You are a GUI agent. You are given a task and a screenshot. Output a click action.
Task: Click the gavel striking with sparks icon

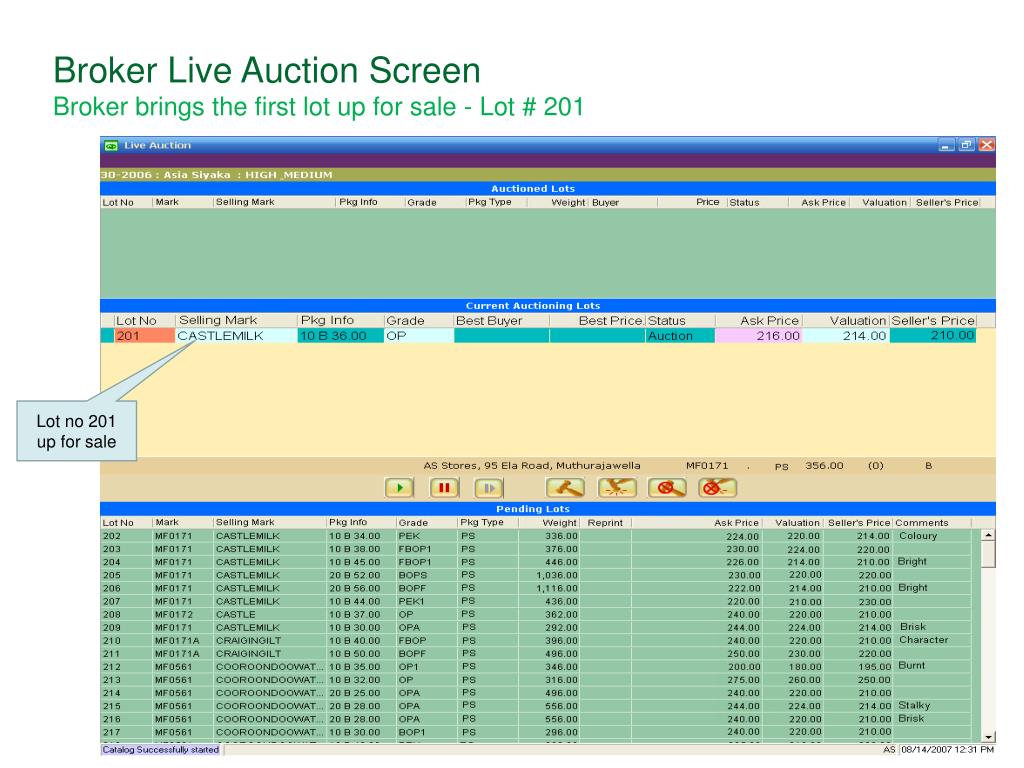click(616, 488)
